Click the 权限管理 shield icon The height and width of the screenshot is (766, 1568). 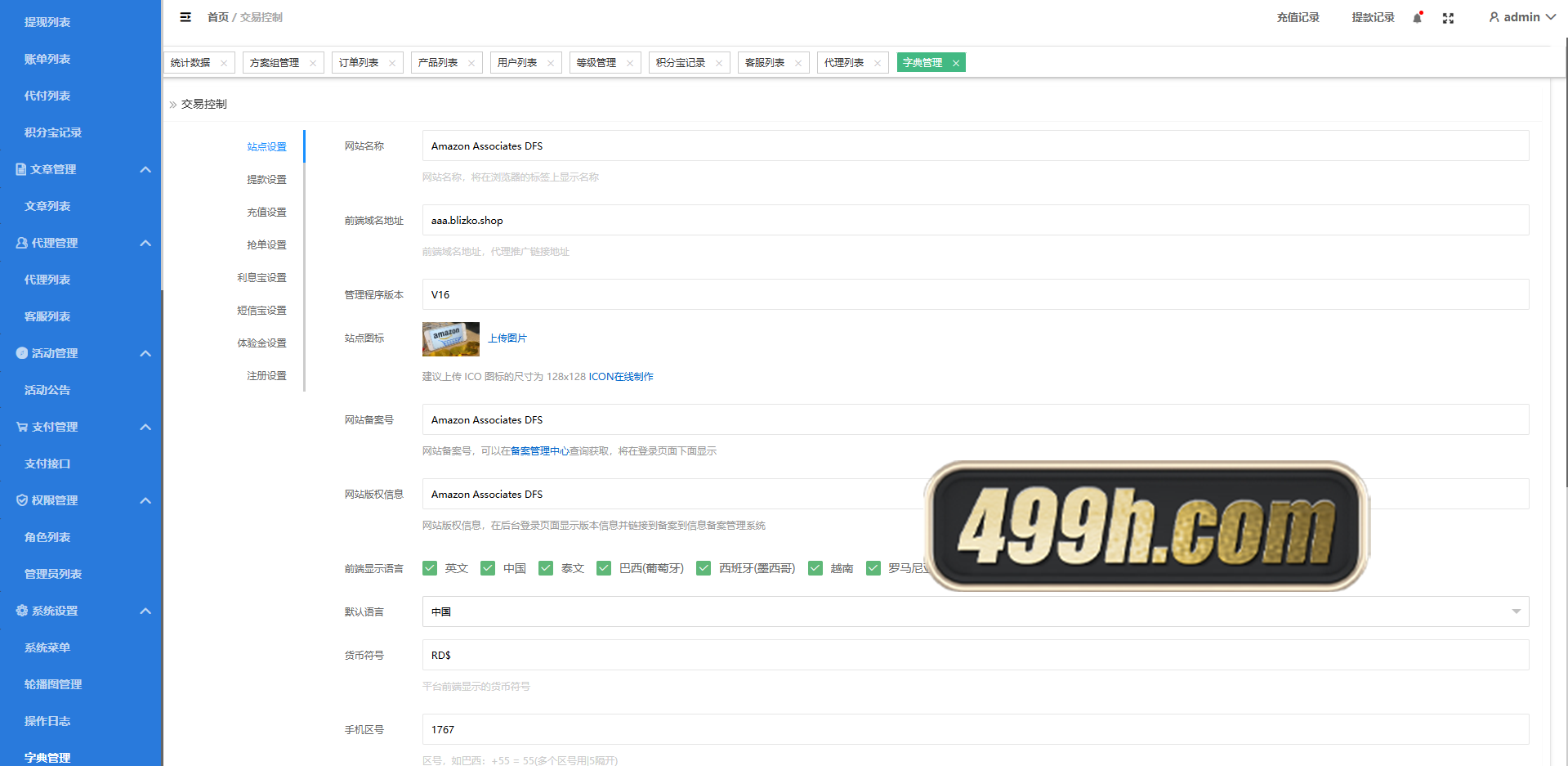pos(21,500)
